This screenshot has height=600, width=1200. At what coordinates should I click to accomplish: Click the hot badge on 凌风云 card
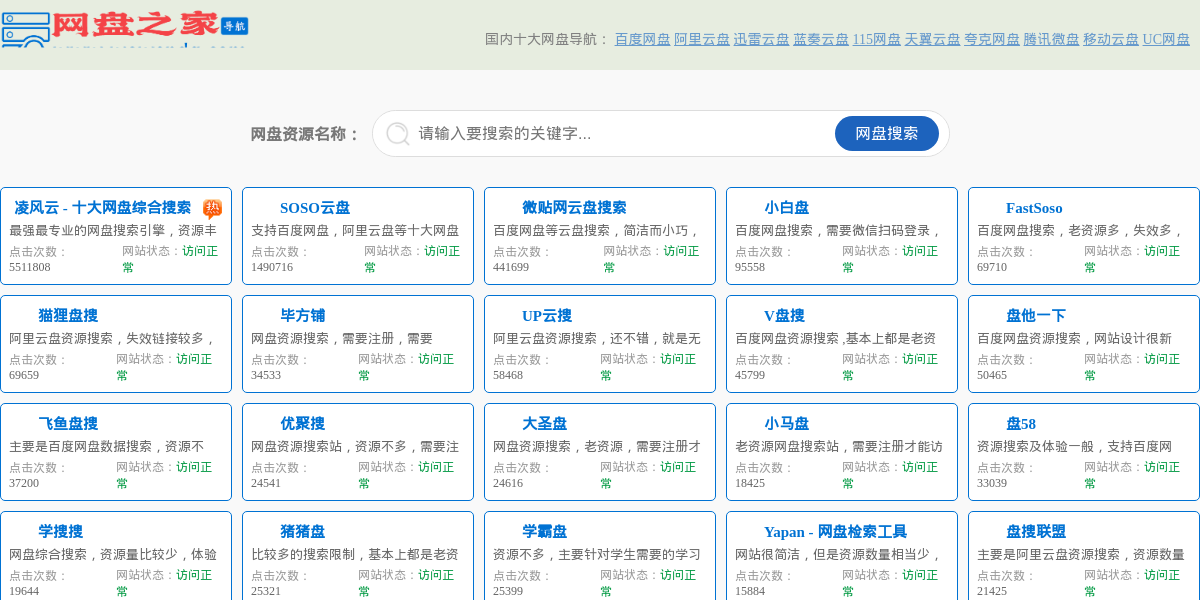click(x=212, y=208)
